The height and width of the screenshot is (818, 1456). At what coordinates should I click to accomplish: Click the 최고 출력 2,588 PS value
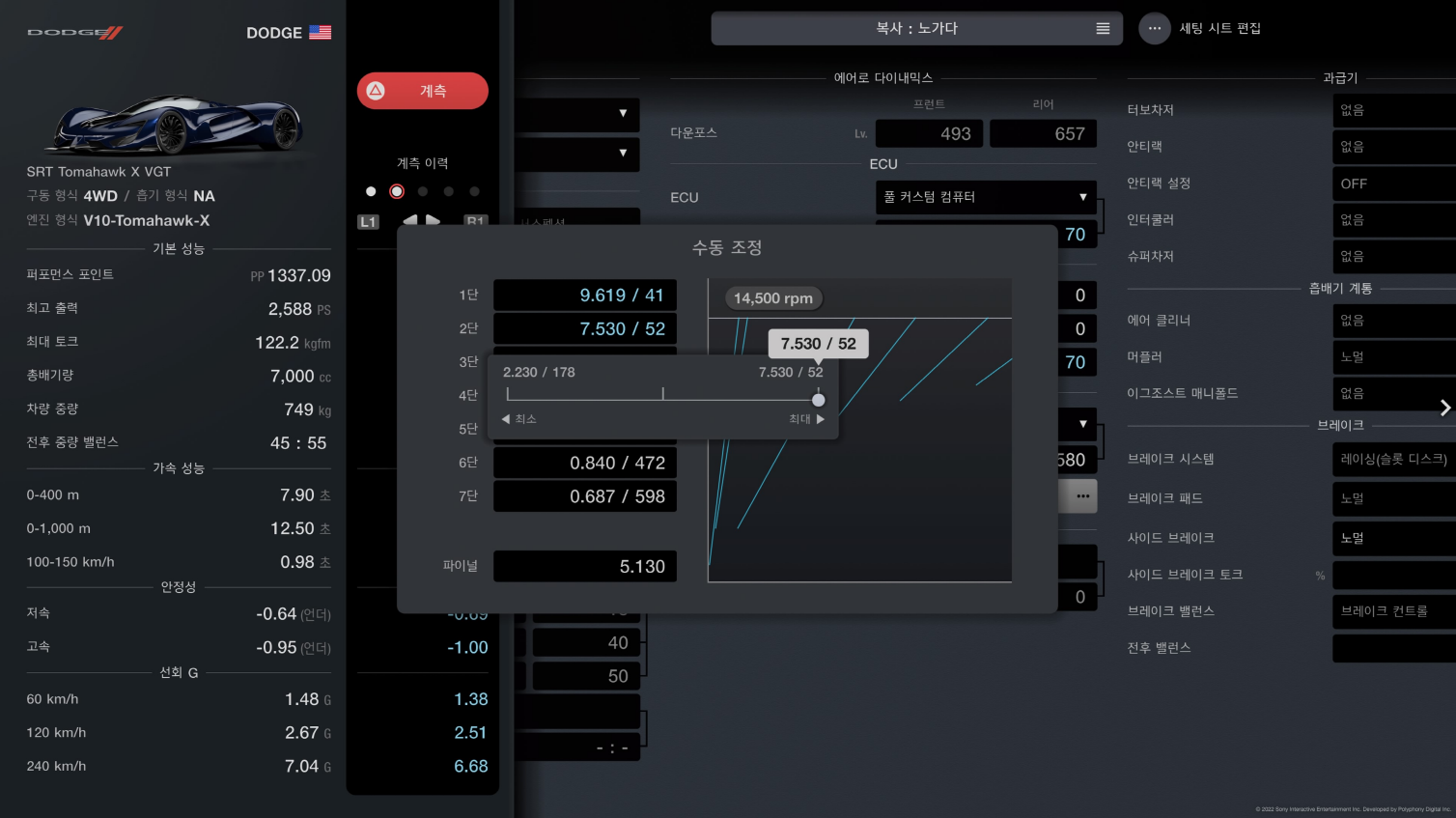click(299, 310)
